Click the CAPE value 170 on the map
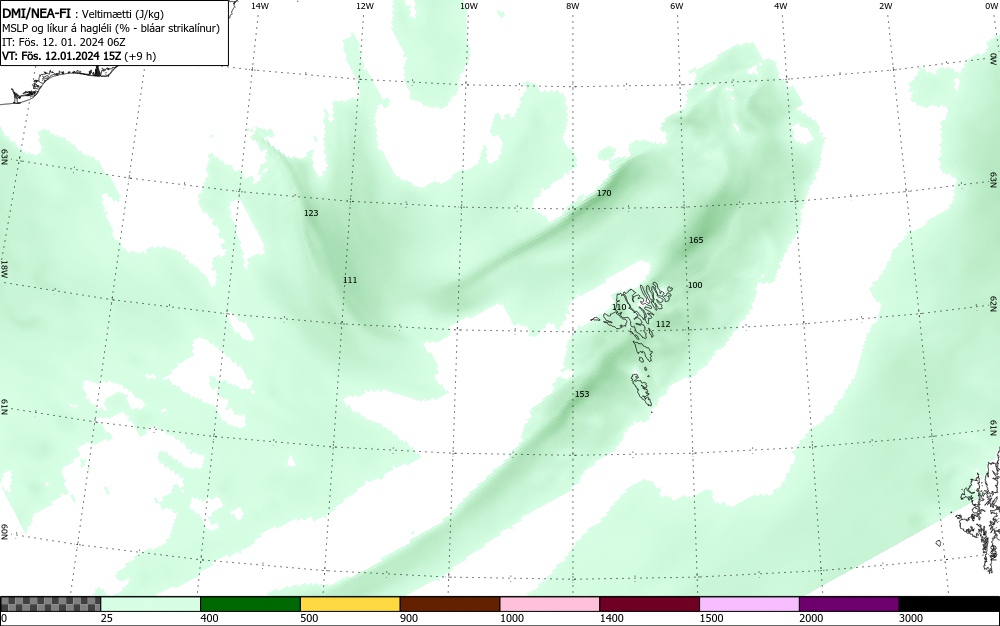 (x=604, y=193)
